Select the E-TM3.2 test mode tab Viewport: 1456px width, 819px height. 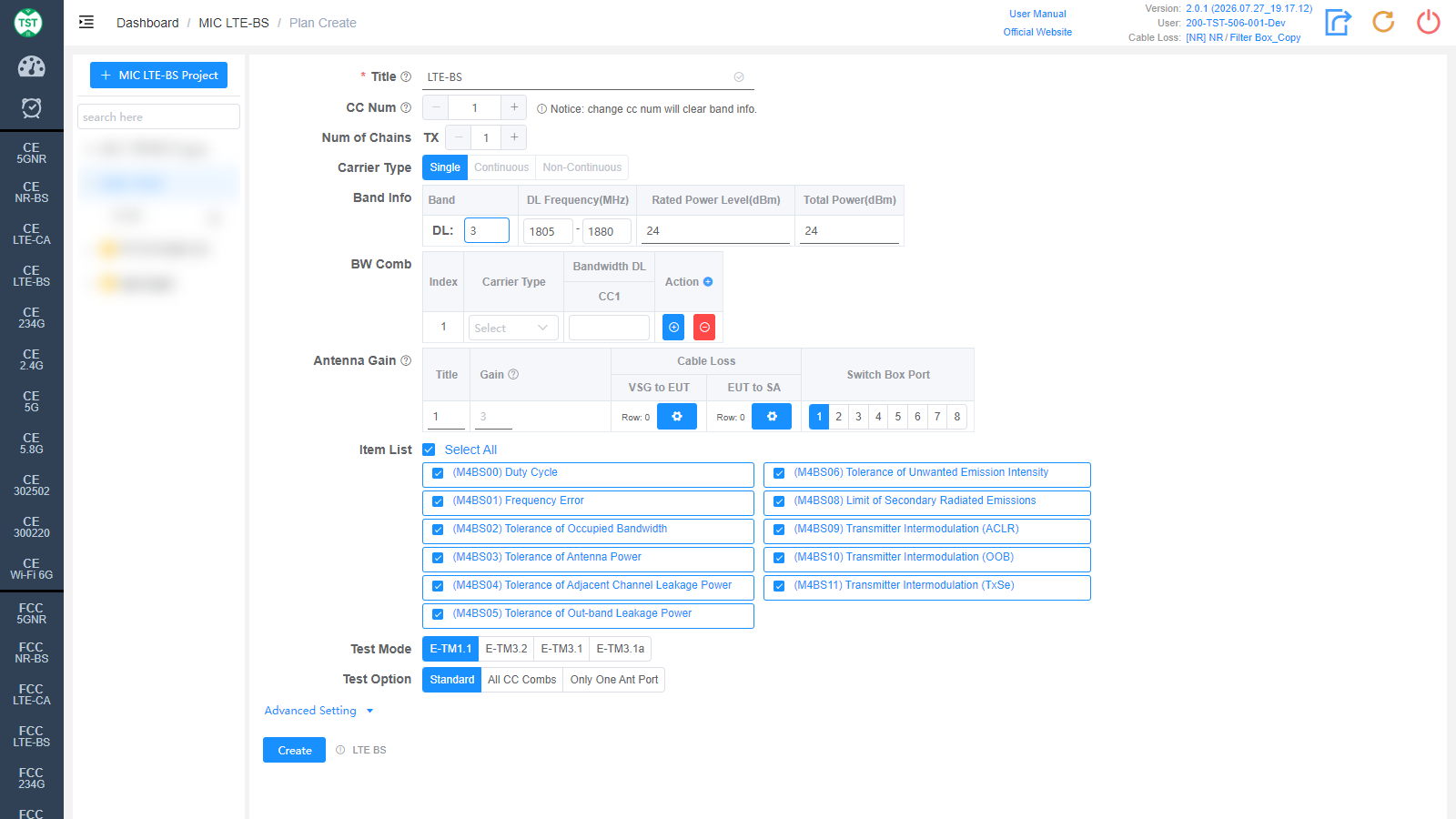coord(506,649)
